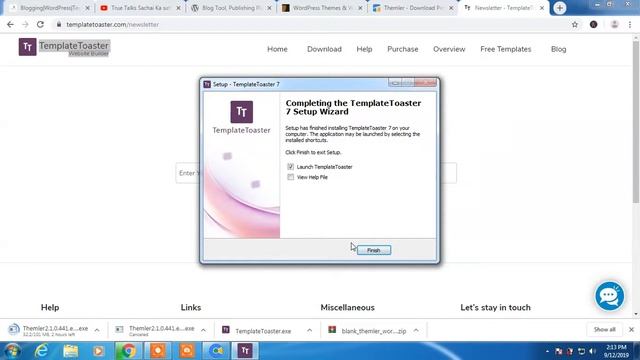The width and height of the screenshot is (640, 360).
Task: Open Action Center flag tray icon
Action: point(559,351)
